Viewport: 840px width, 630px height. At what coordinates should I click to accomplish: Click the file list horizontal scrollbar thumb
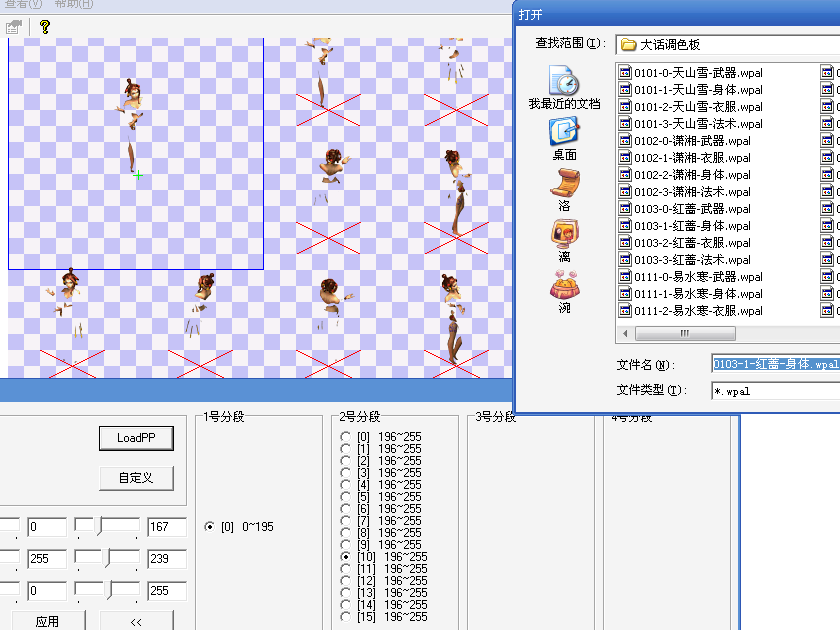pos(685,333)
